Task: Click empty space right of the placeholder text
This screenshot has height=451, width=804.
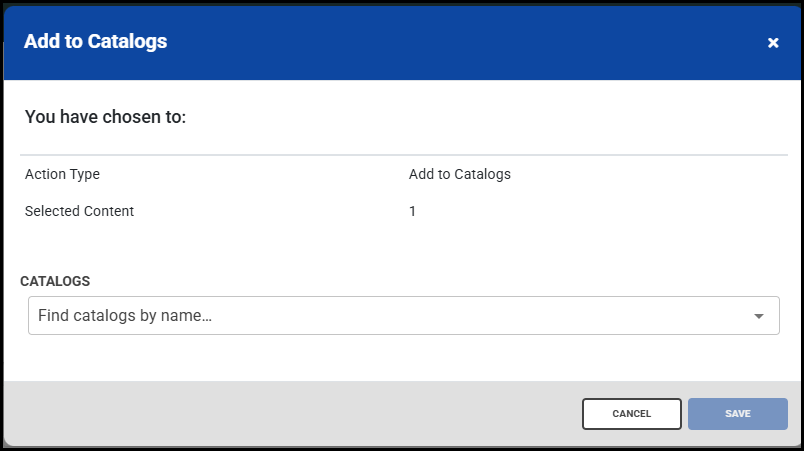Action: point(480,316)
